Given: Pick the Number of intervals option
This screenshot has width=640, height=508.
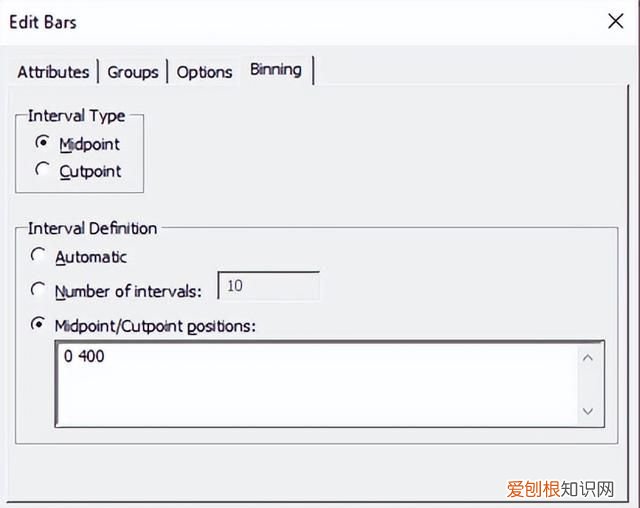Looking at the screenshot, I should 39,290.
